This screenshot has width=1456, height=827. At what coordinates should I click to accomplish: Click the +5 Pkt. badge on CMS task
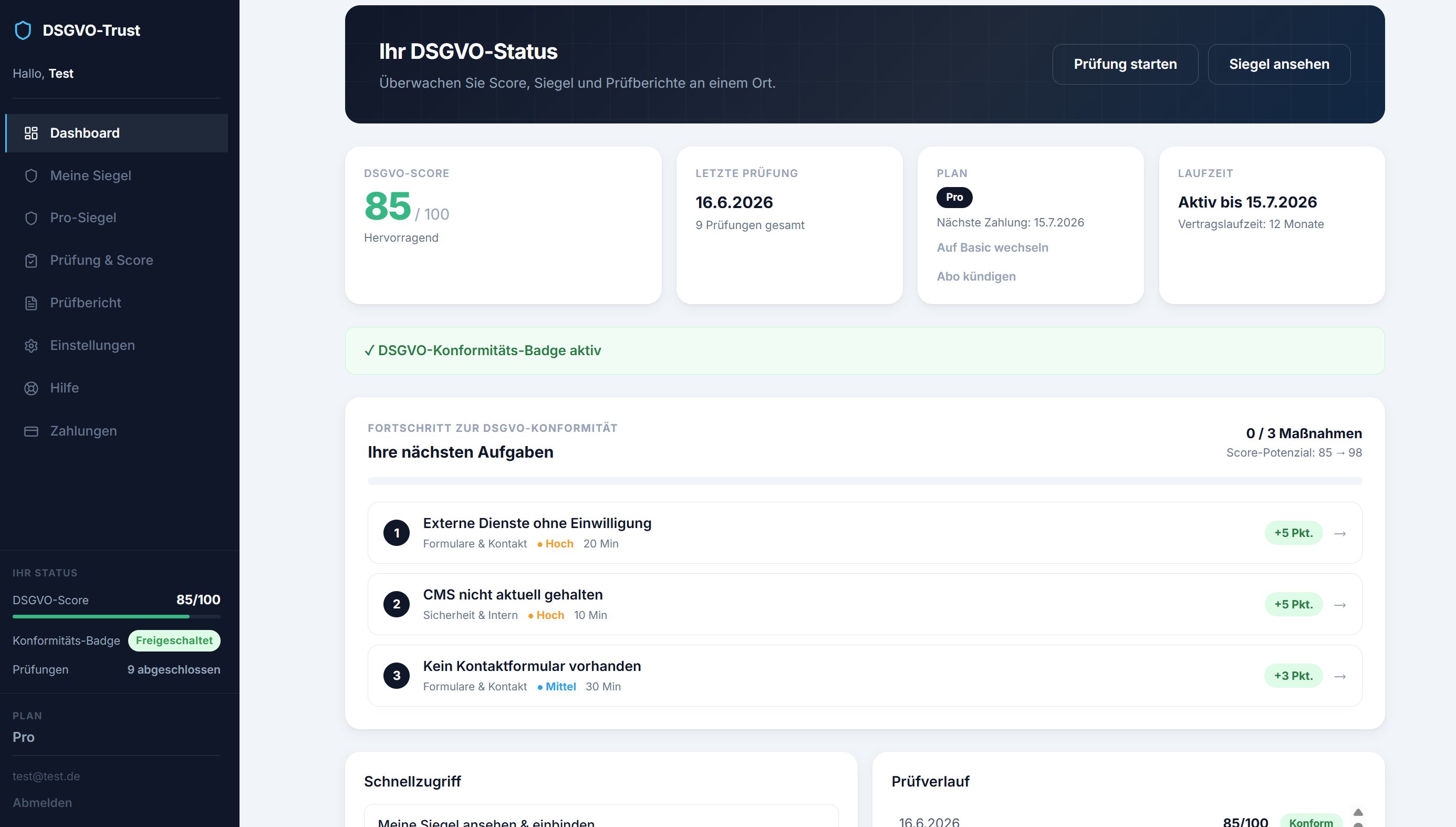click(1293, 604)
